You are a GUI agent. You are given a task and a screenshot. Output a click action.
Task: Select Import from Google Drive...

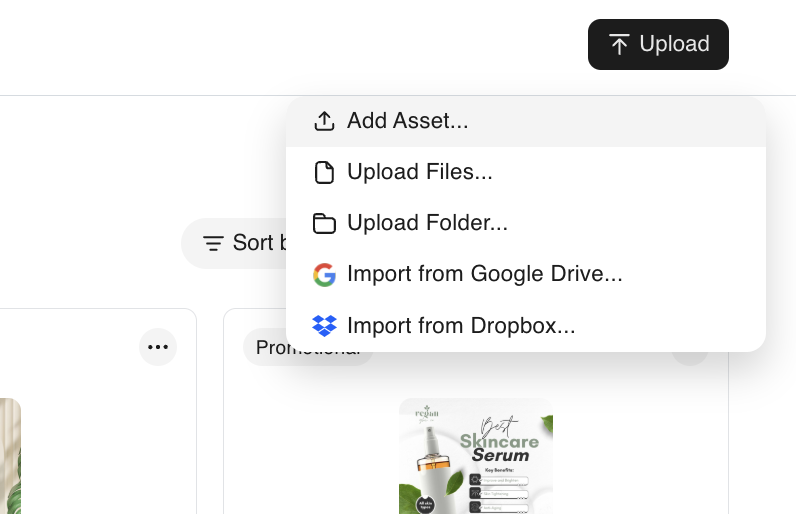[526, 275]
